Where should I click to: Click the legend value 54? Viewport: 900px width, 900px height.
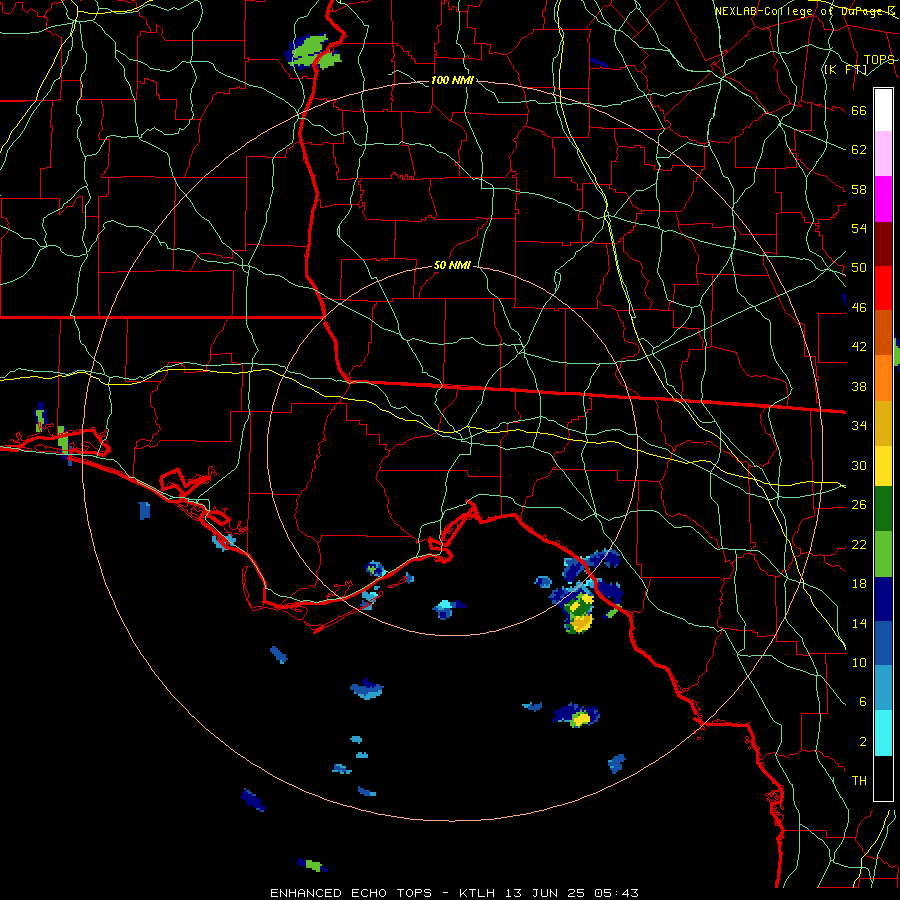pyautogui.click(x=859, y=228)
